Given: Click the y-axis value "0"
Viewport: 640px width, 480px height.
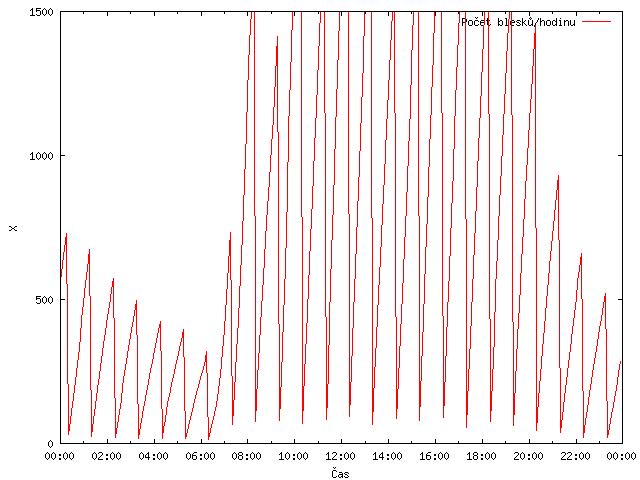Looking at the screenshot, I should point(51,444).
